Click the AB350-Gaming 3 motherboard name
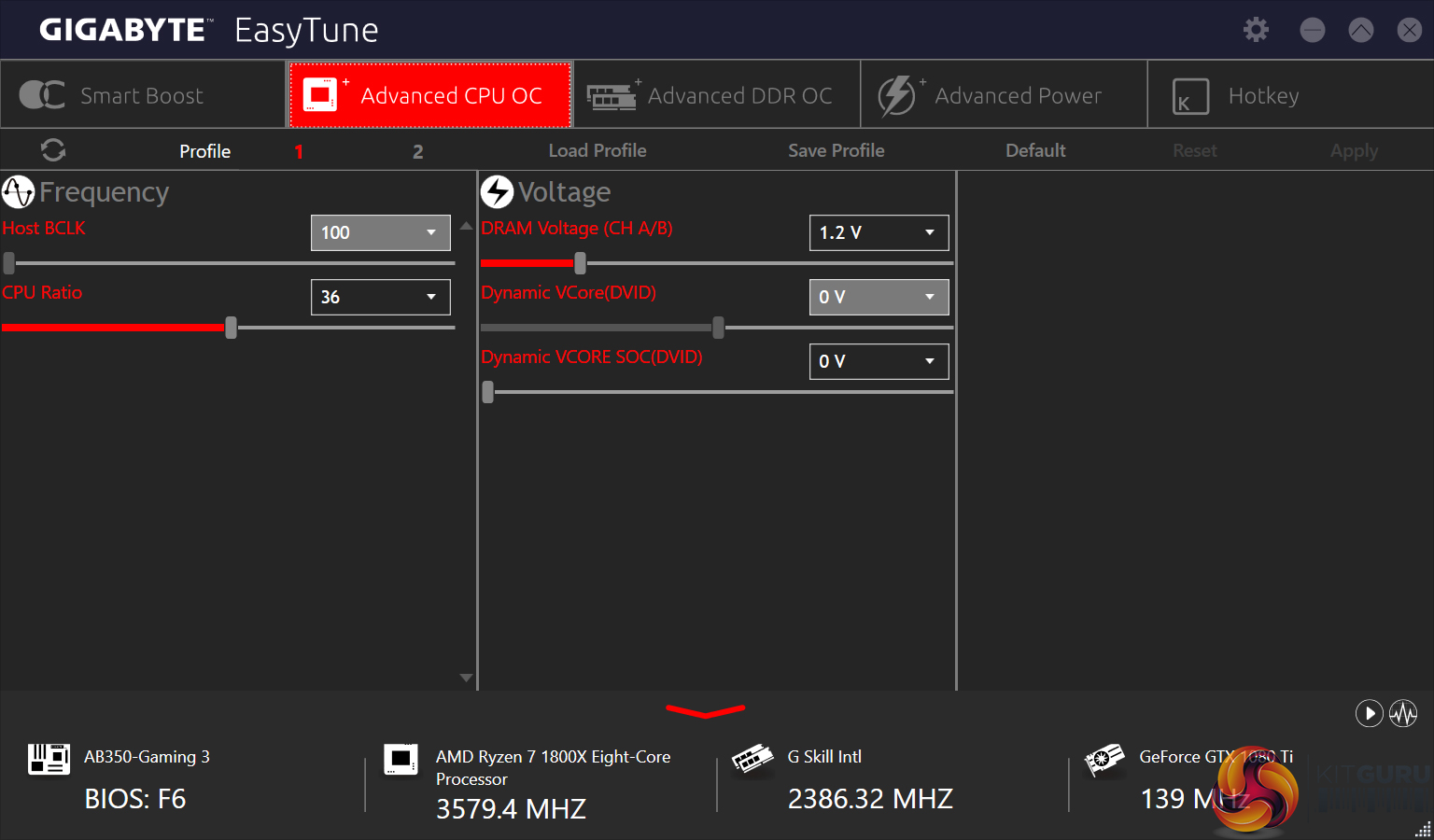This screenshot has width=1434, height=840. click(147, 757)
